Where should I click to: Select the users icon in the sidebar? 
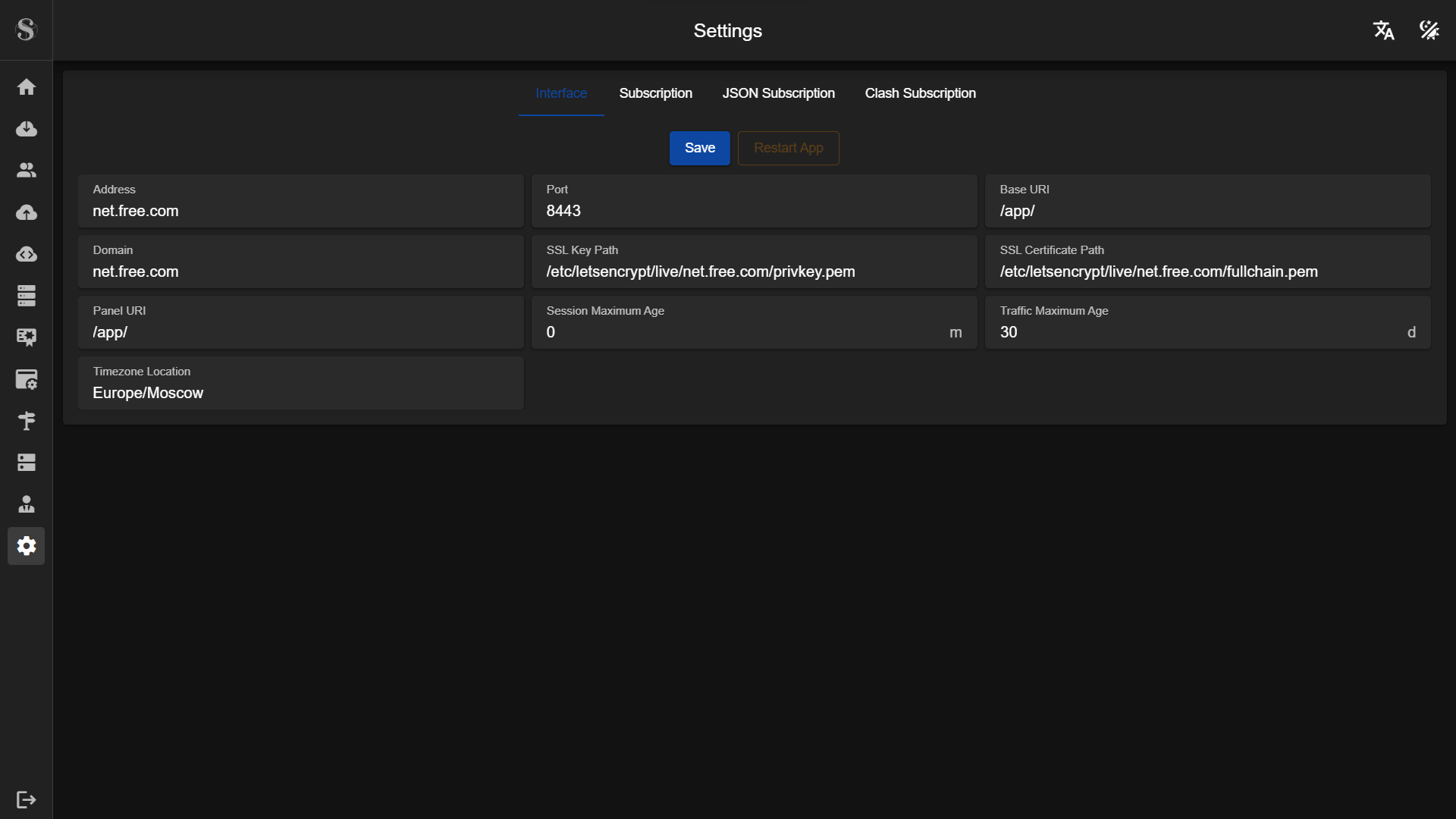(27, 170)
